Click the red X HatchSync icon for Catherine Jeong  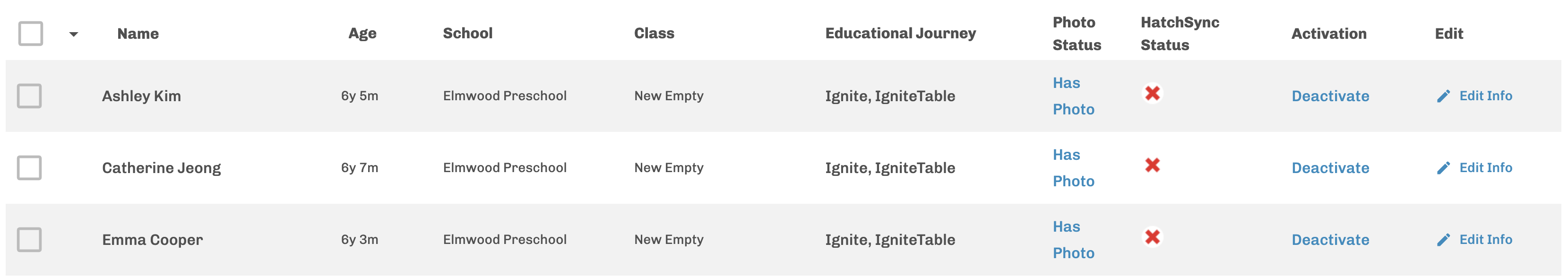[1152, 165]
